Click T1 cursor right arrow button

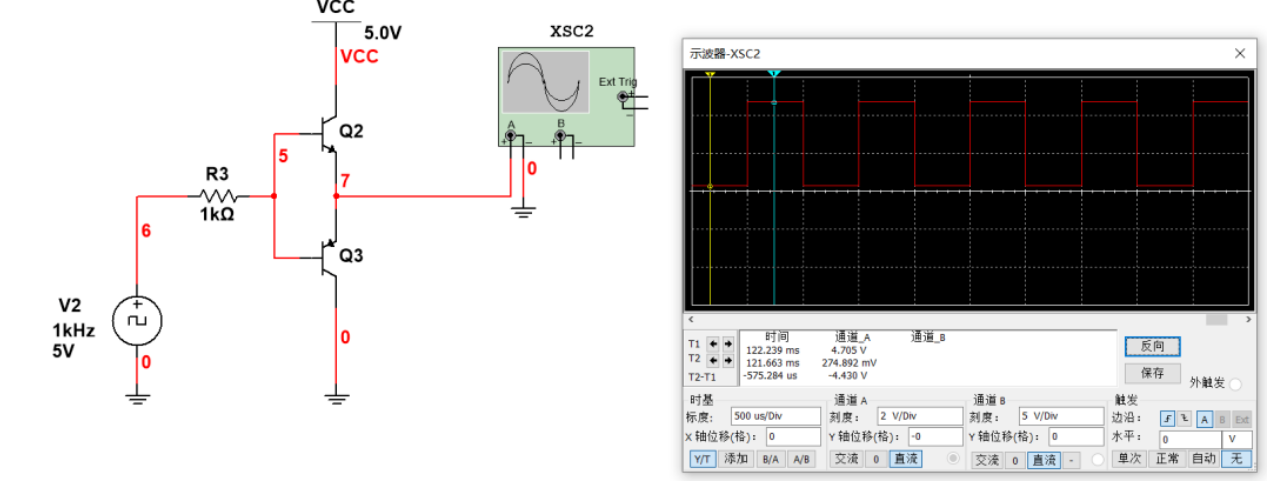(x=727, y=343)
